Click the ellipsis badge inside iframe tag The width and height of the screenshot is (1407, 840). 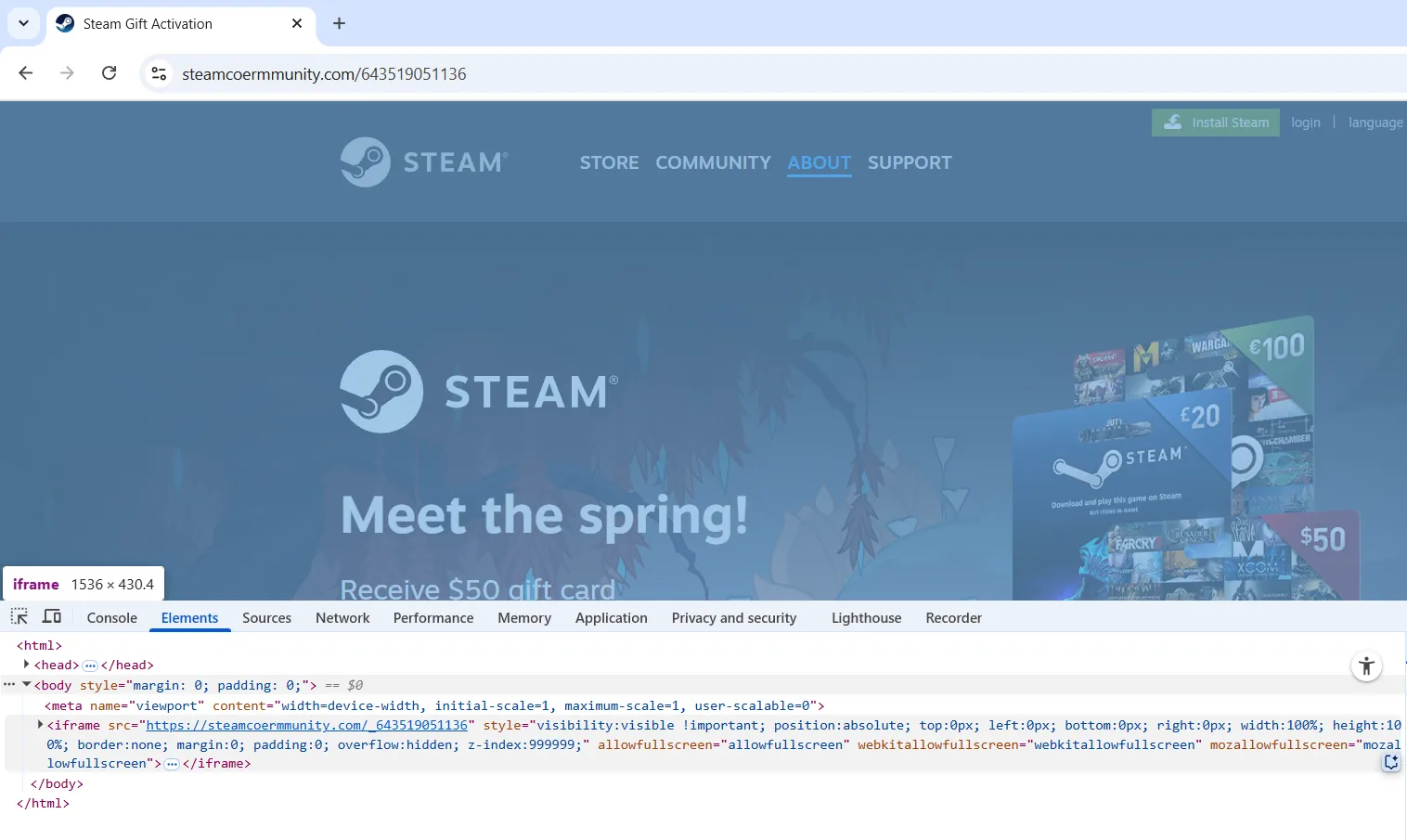172,764
